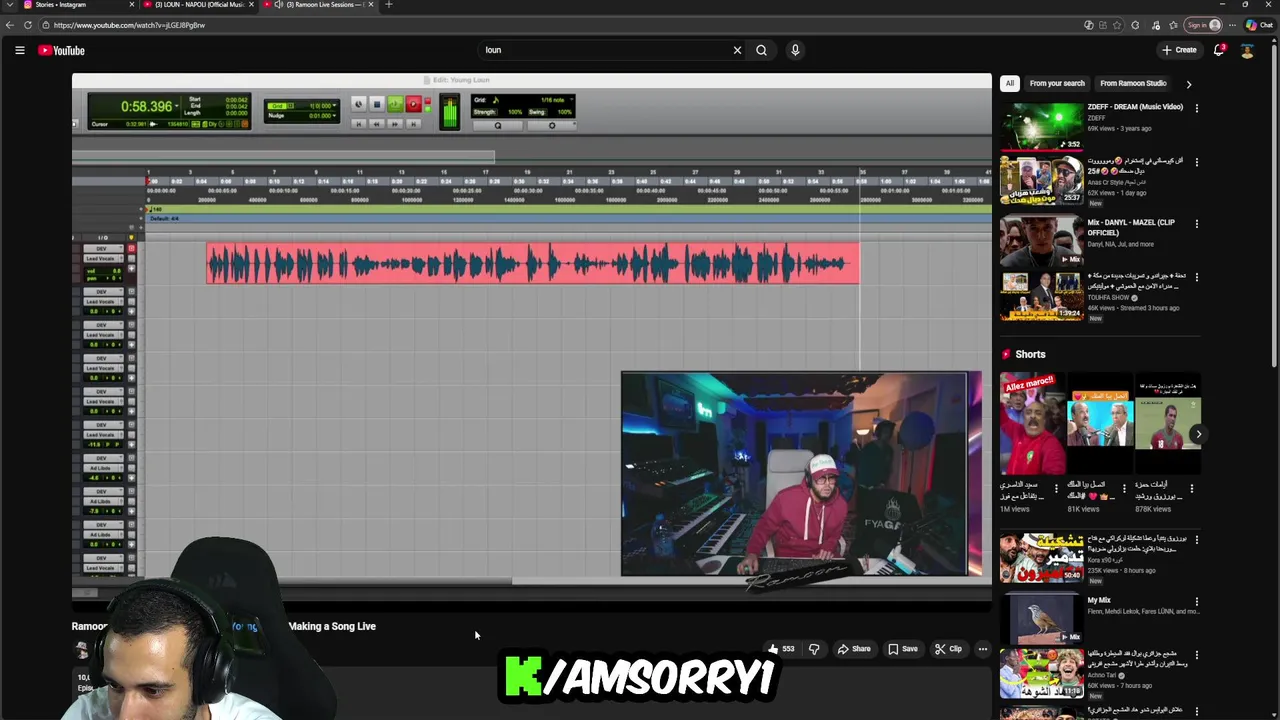Select the 'All' filter chip

pyautogui.click(x=1010, y=84)
